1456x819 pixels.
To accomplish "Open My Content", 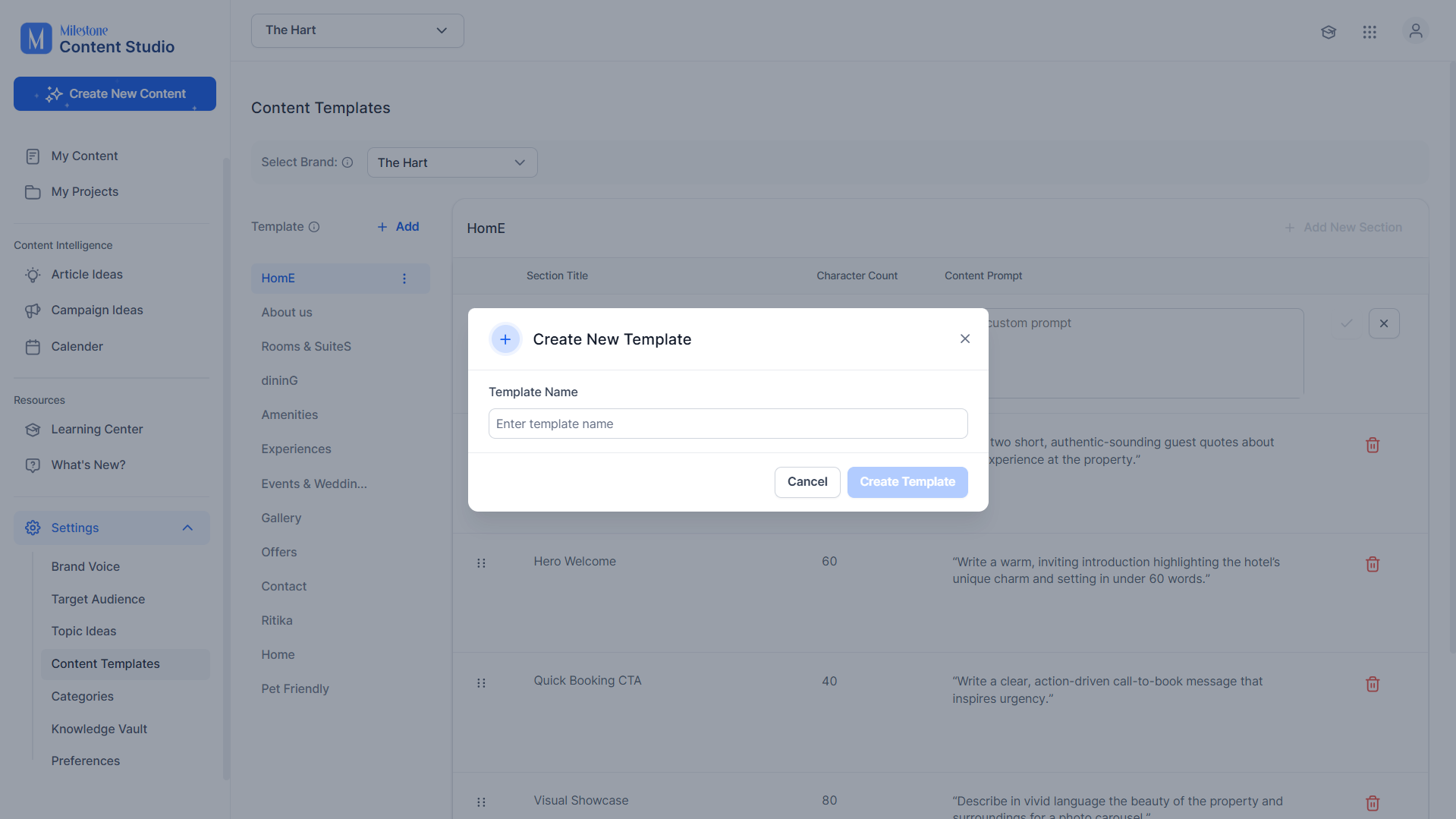I will coord(84,156).
